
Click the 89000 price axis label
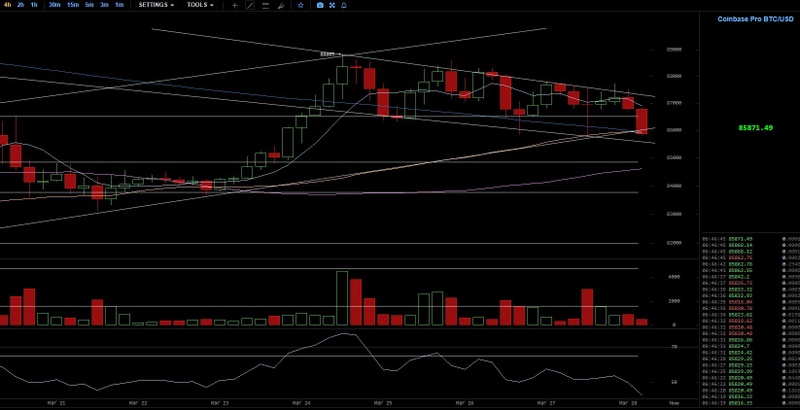tap(674, 50)
